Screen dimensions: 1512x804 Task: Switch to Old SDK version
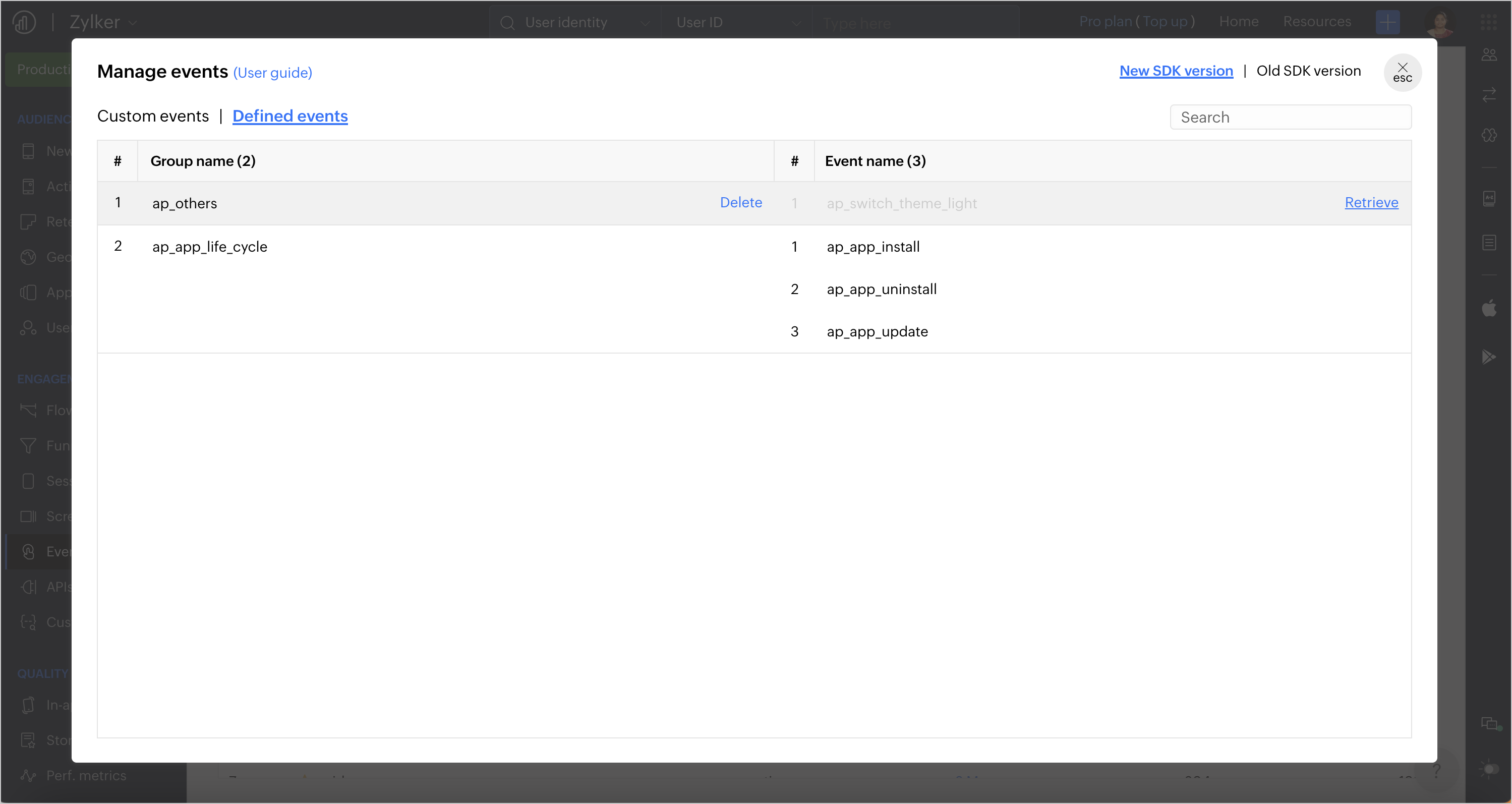(1308, 71)
